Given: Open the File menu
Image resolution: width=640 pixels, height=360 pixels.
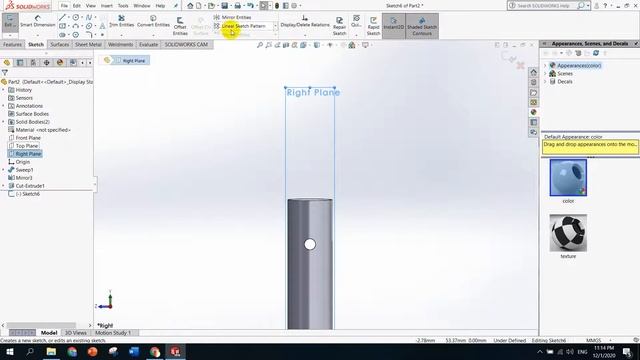Looking at the screenshot, I should 64,6.
